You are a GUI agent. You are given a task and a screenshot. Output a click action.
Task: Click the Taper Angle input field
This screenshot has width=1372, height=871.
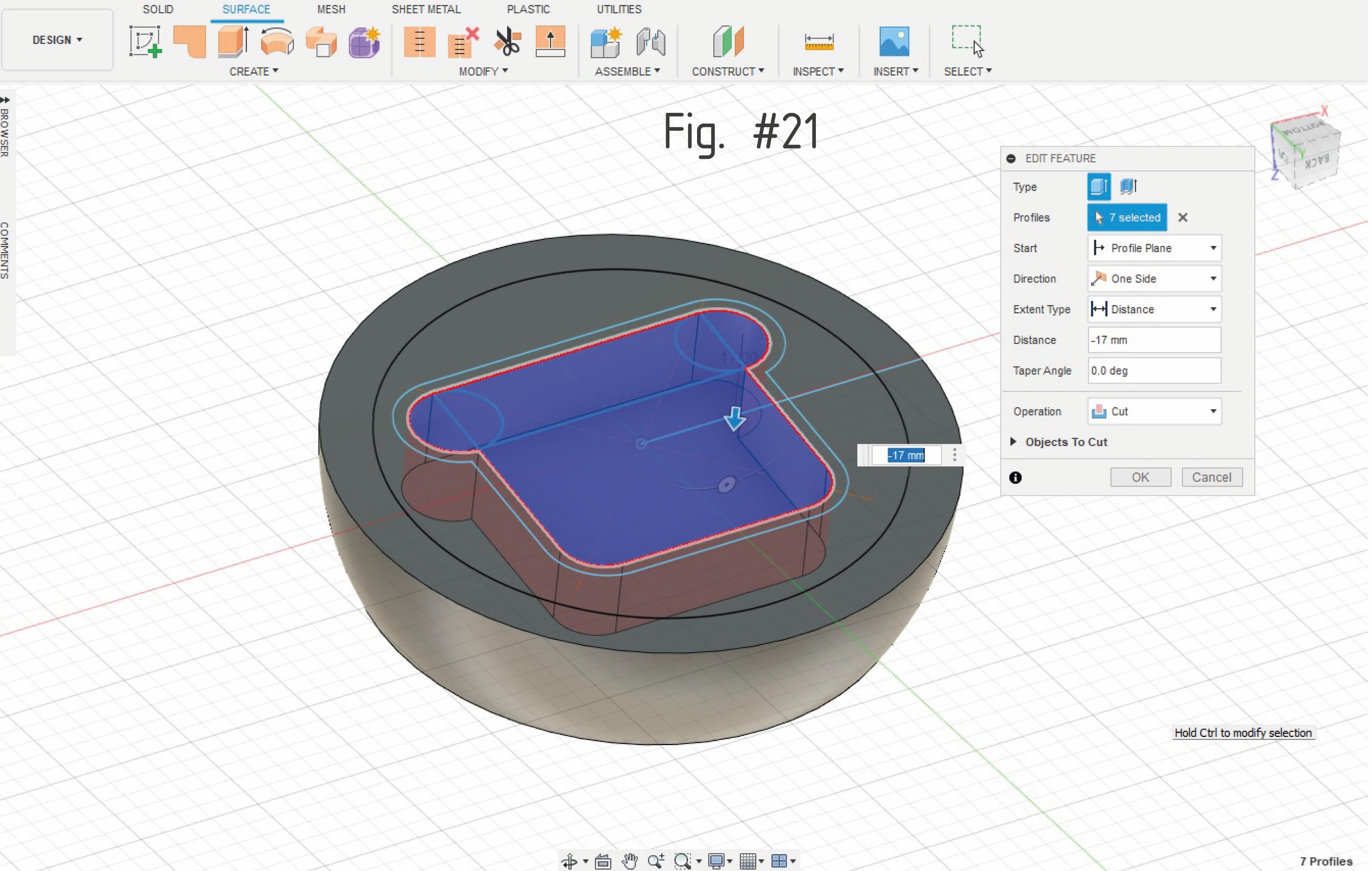point(1154,370)
